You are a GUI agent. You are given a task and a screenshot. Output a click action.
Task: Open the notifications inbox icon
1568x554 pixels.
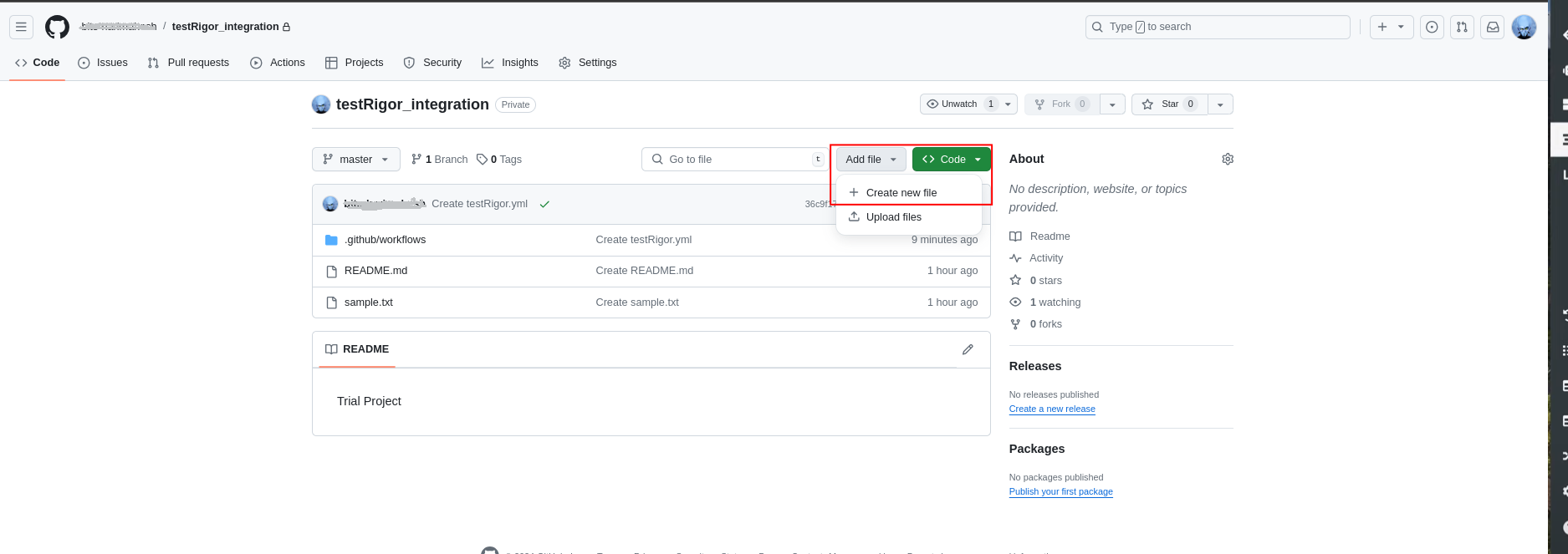coord(1492,27)
